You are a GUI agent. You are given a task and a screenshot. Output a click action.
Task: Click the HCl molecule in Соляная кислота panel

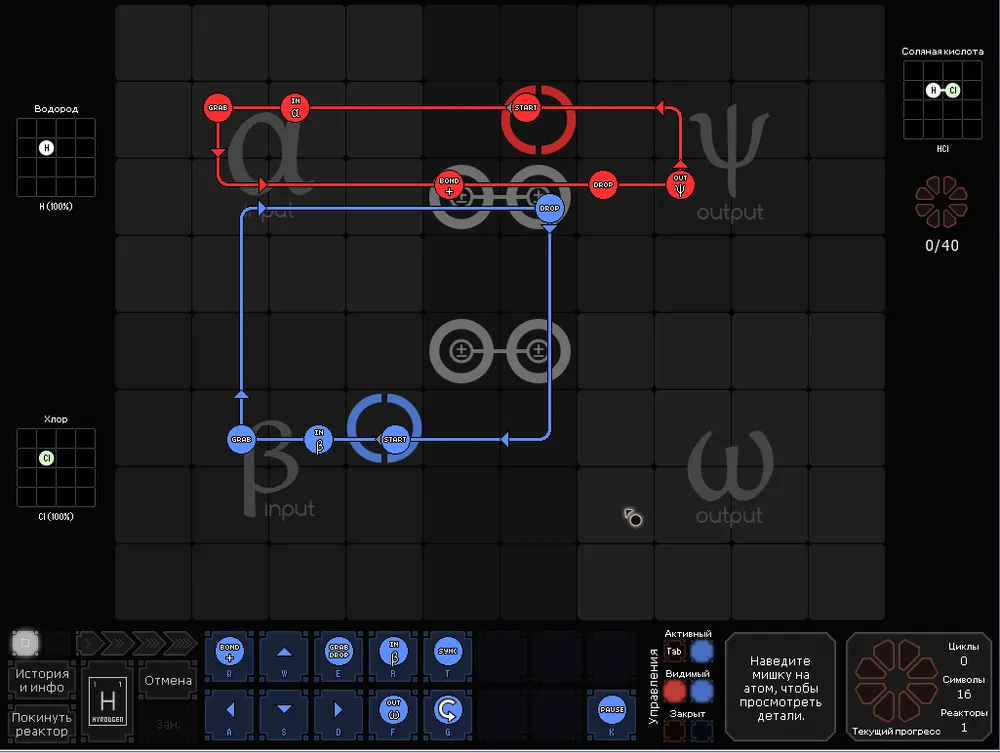943,91
